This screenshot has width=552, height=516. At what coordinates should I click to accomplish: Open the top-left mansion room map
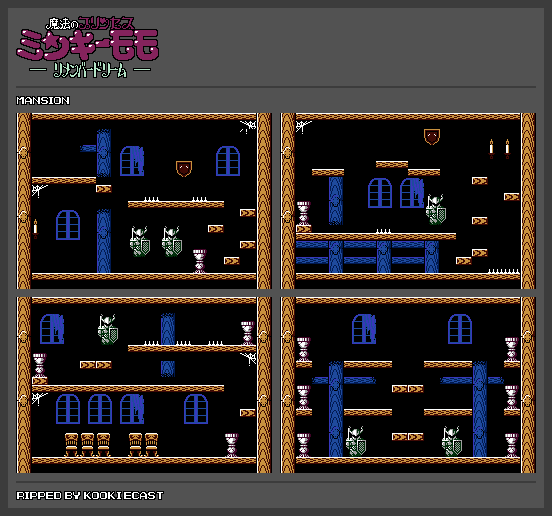144,201
